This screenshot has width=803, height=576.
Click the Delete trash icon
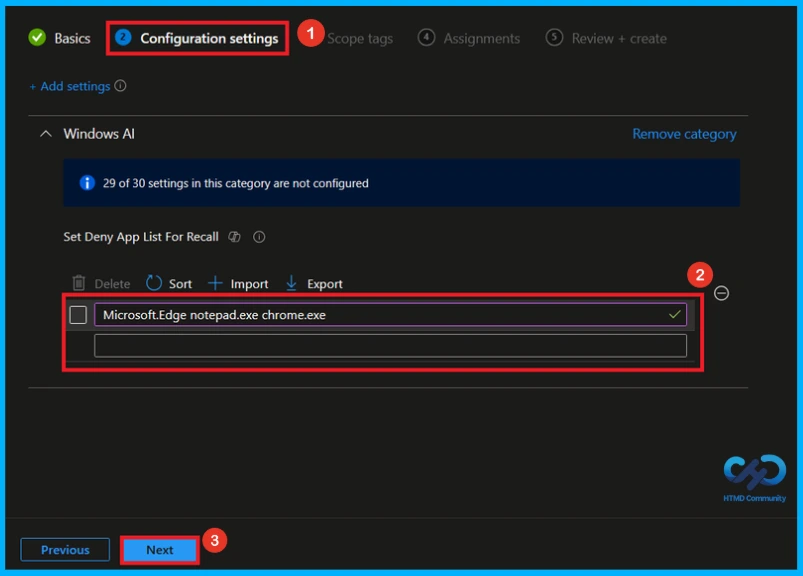[x=79, y=283]
